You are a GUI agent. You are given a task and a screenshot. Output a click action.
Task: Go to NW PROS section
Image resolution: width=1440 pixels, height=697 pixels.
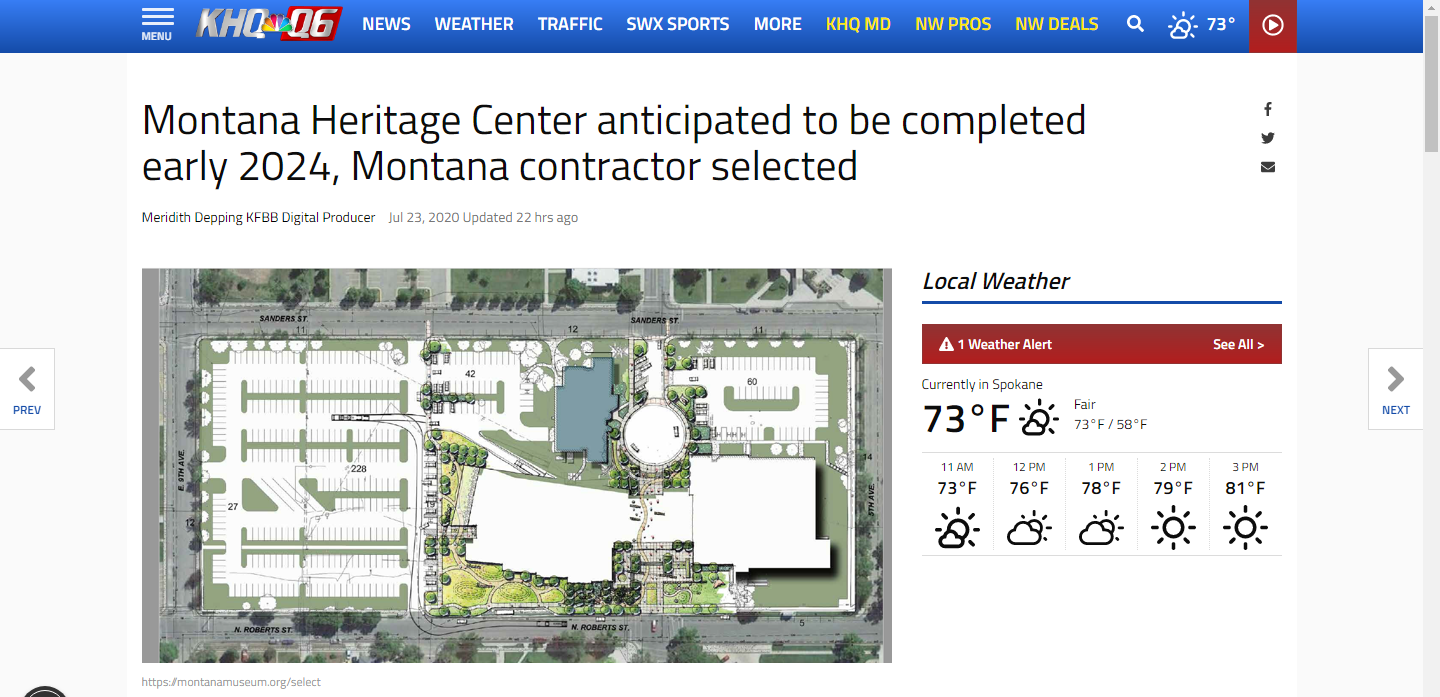point(953,24)
